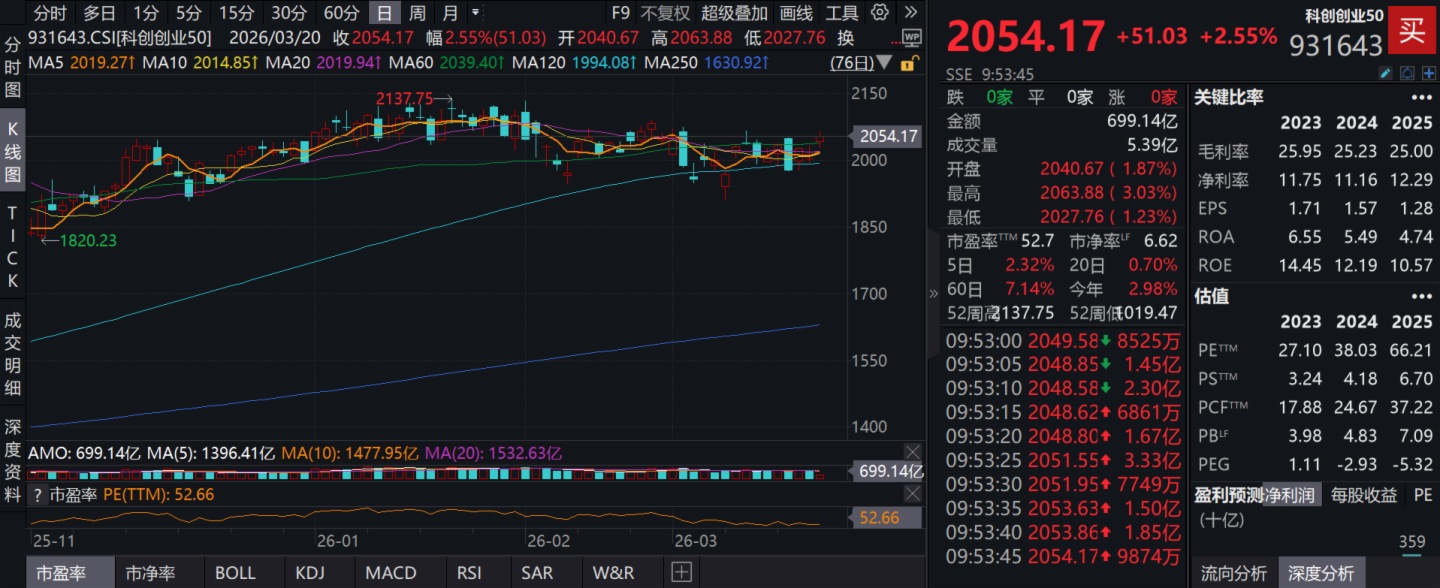Click the WP monitor icon
The image size is (1440, 588).
coord(911,38)
